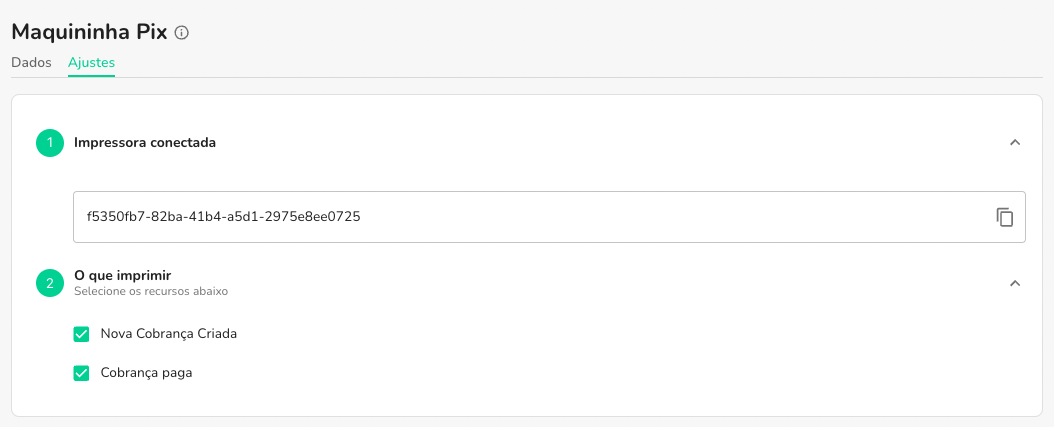Click the f5350fb7-82ba printer ID text
Viewport: 1054px width, 427px height.
point(223,216)
